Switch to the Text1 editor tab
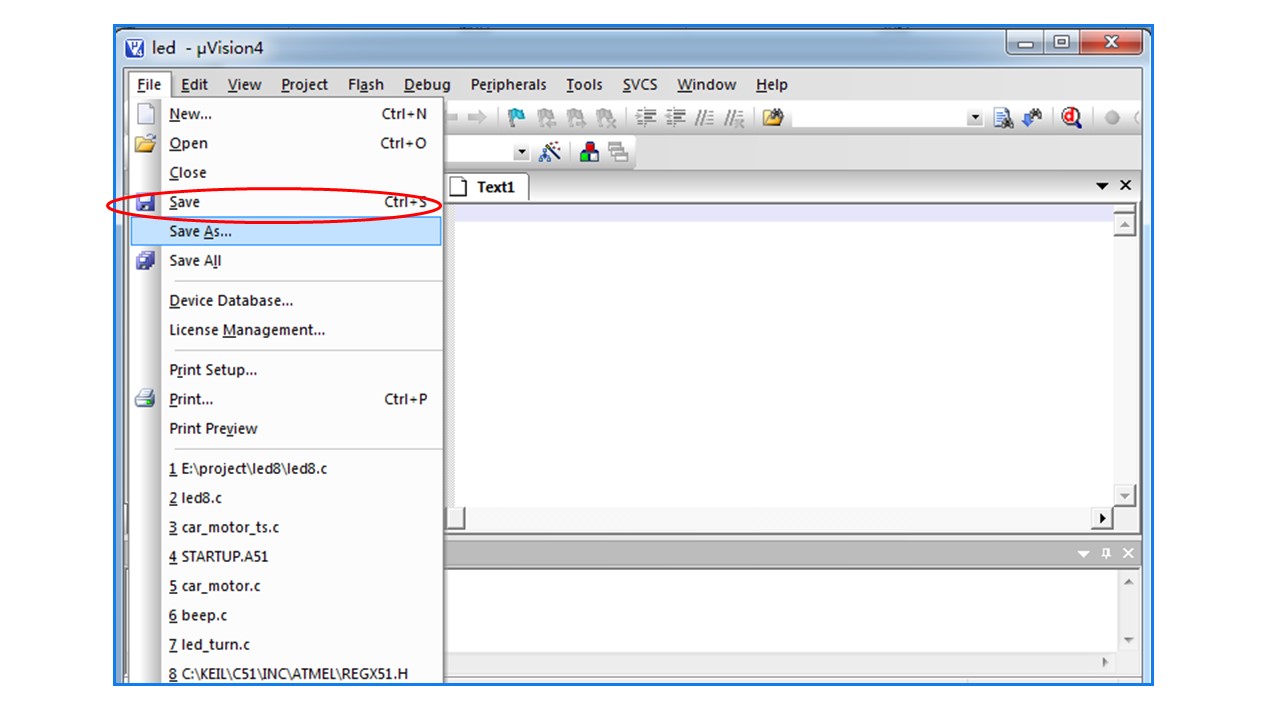 pyautogui.click(x=486, y=187)
